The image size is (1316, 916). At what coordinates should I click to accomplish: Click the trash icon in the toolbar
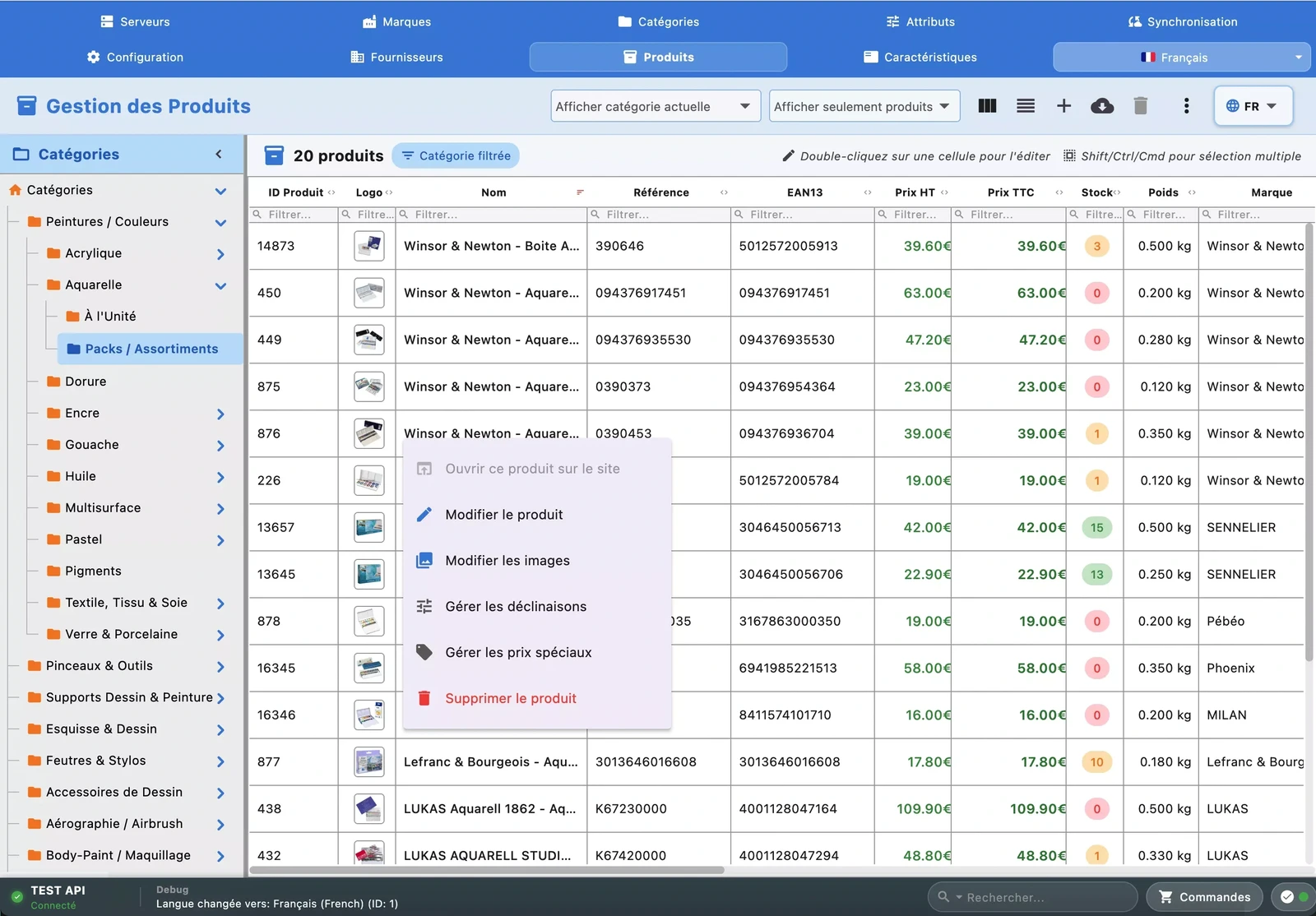click(x=1140, y=106)
